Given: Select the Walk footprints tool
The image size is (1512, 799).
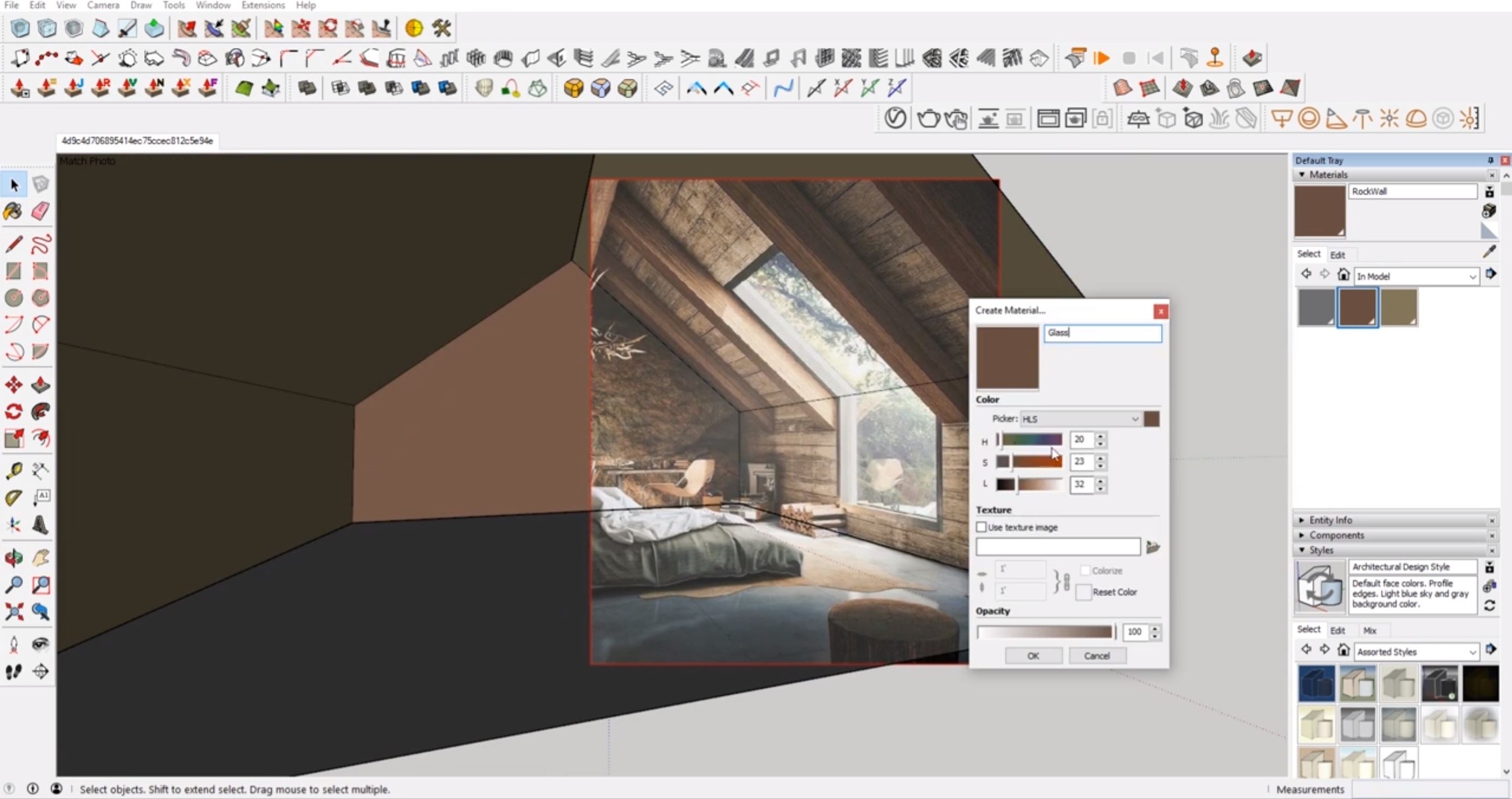Looking at the screenshot, I should 14,672.
